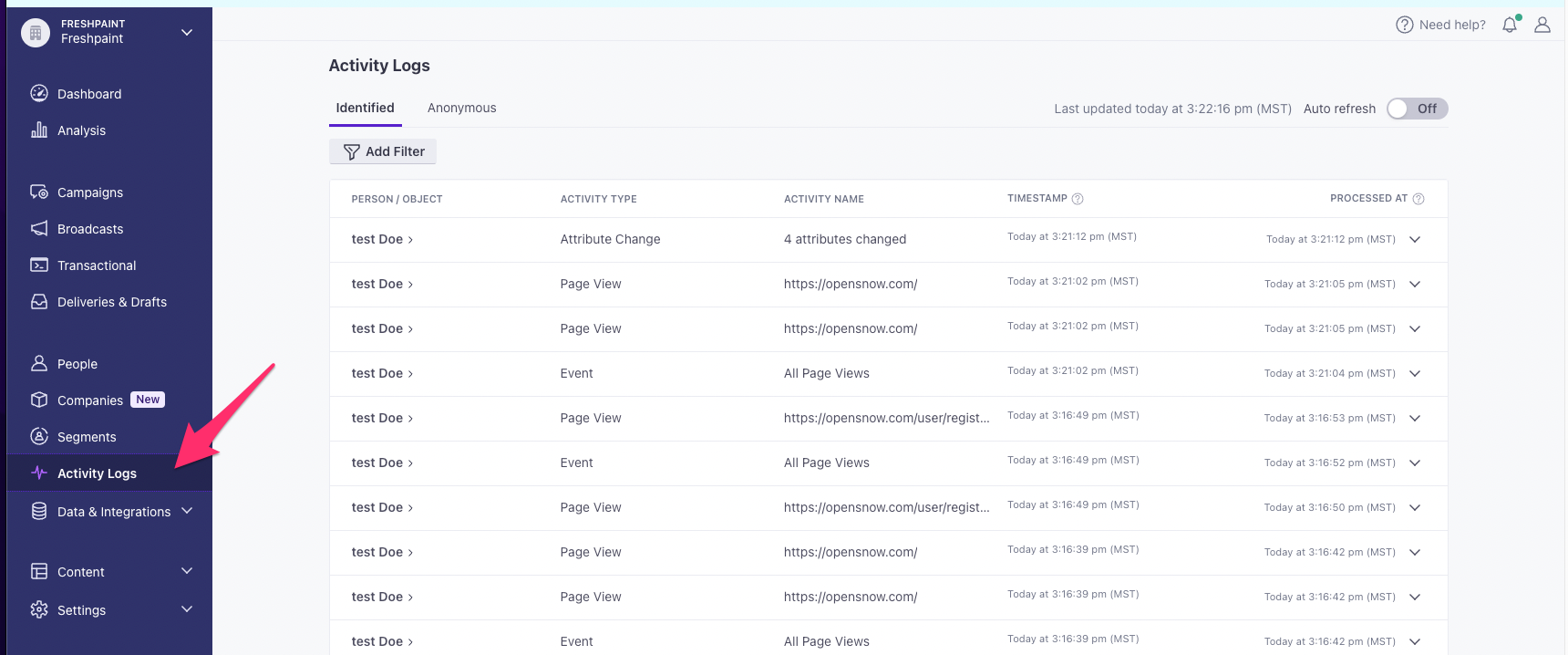
Task: Select the Identified tab
Action: [x=365, y=108]
